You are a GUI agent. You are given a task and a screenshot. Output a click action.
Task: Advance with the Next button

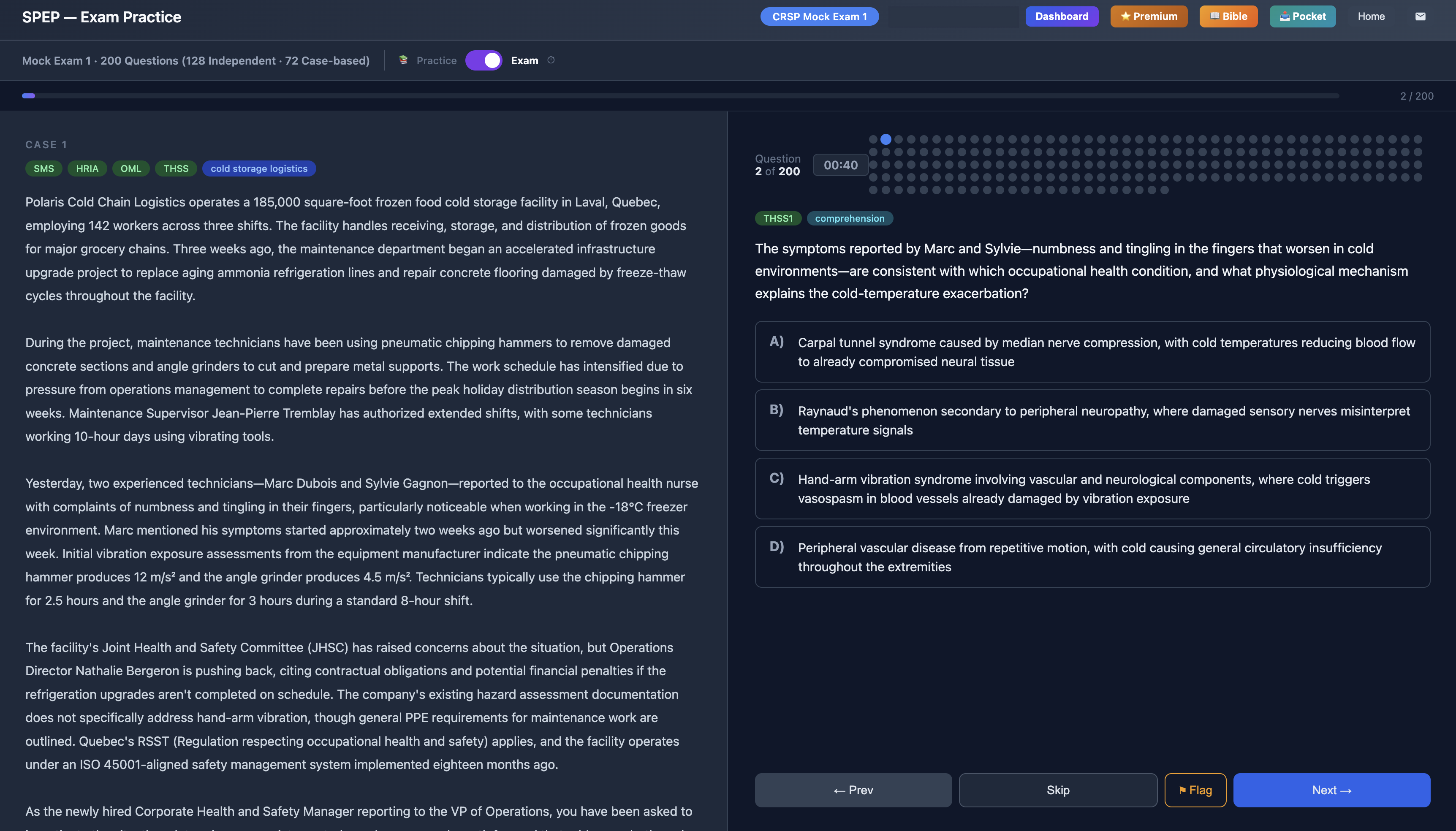[1331, 790]
